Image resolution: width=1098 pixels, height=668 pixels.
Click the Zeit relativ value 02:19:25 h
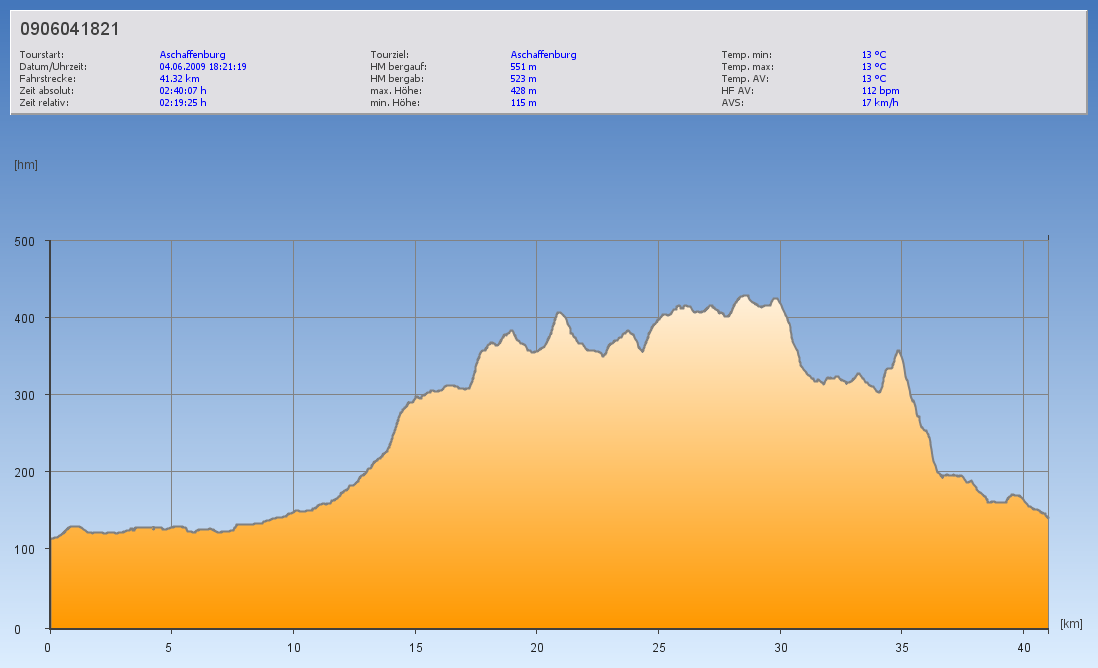pyautogui.click(x=183, y=103)
